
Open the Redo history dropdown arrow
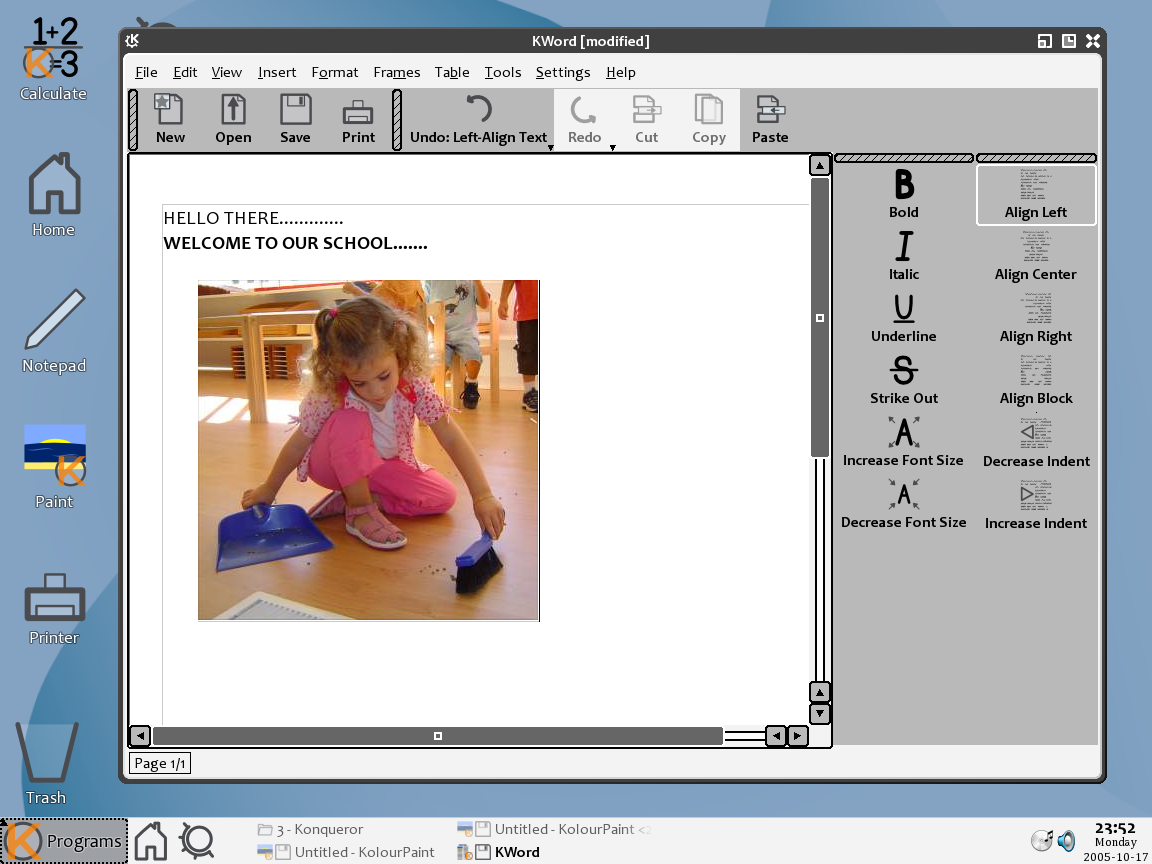[613, 148]
